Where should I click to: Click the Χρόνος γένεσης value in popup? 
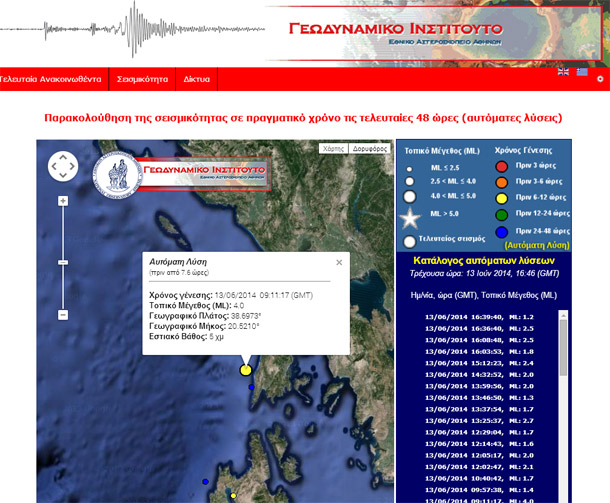[264, 295]
